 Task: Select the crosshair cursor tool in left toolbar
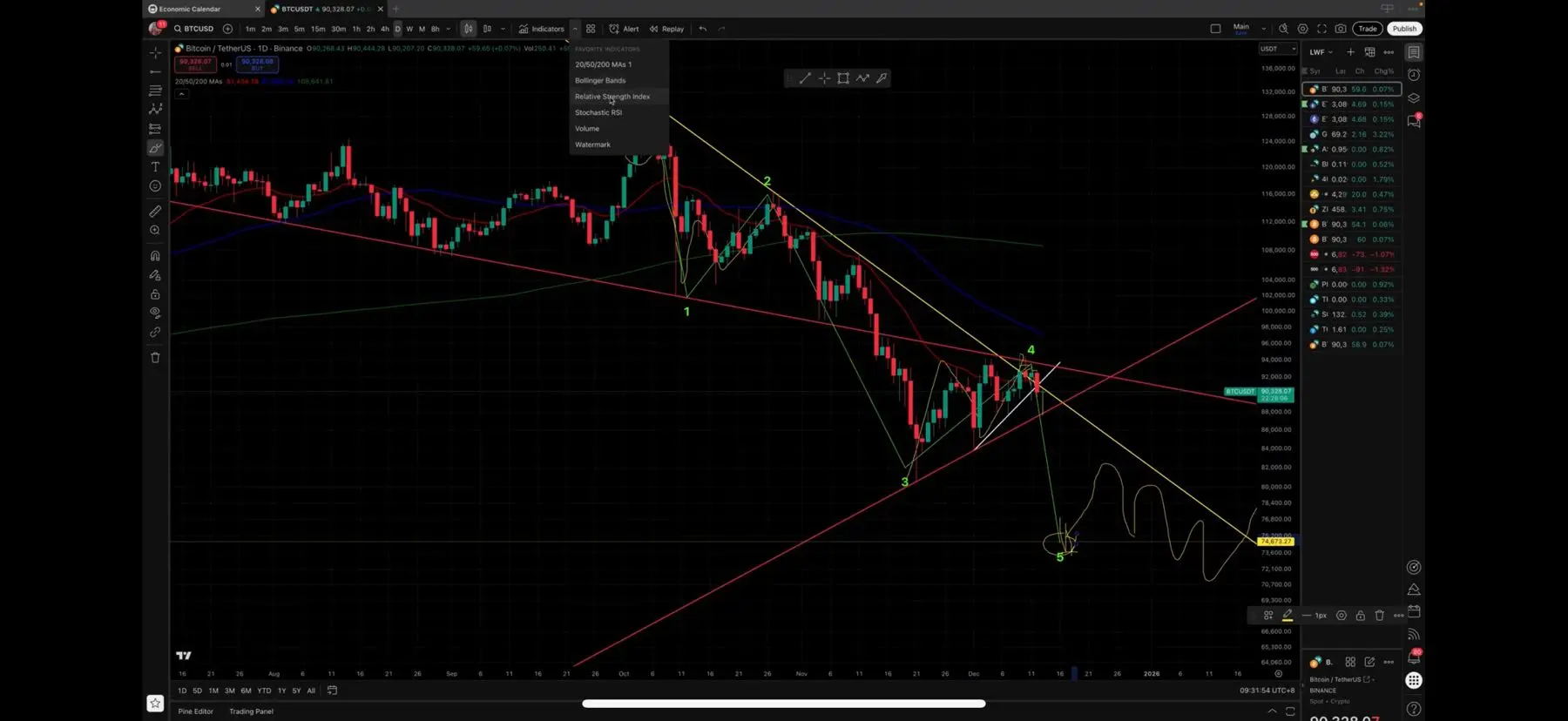[155, 53]
